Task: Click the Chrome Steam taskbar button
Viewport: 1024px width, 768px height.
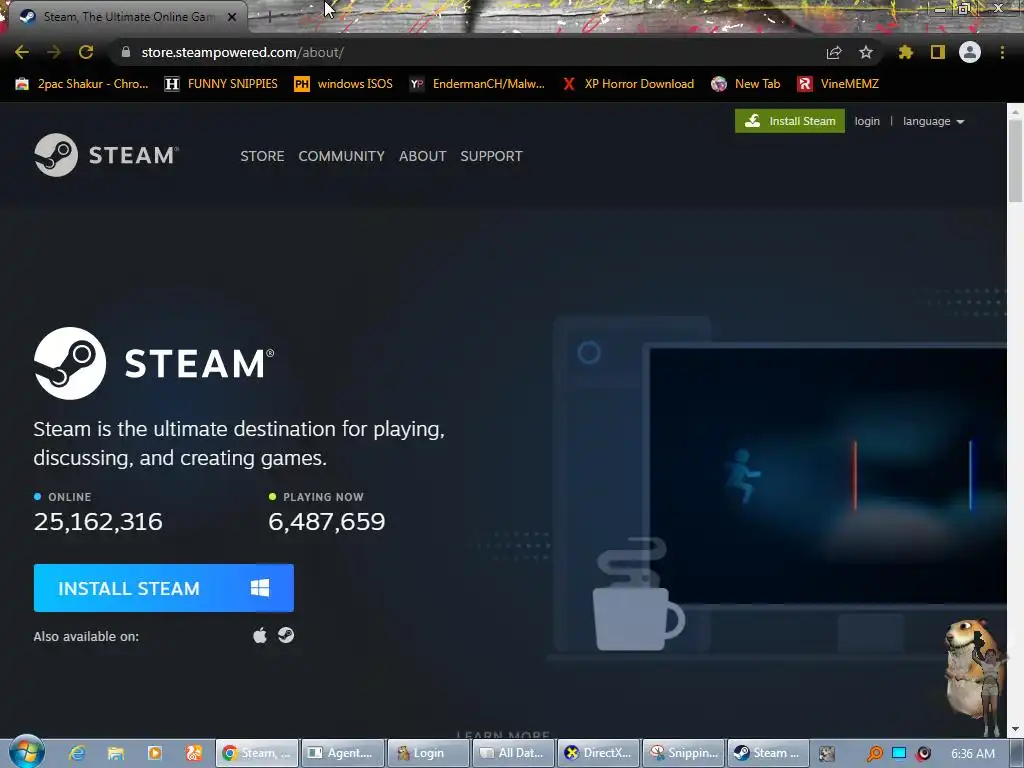Action: coord(257,753)
